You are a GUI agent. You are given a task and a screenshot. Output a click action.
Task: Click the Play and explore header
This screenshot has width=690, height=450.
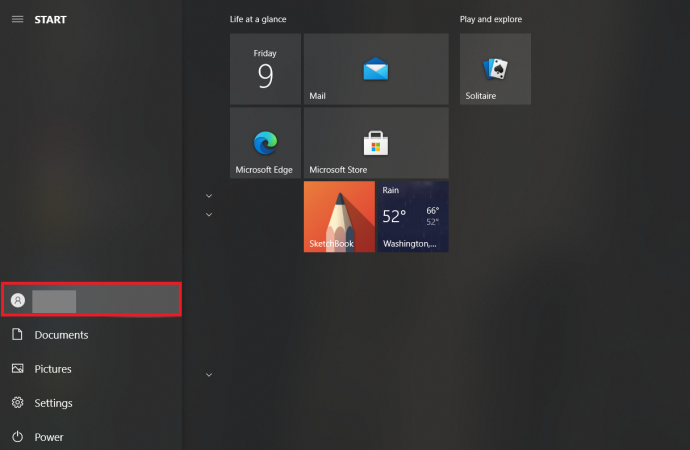[491, 19]
